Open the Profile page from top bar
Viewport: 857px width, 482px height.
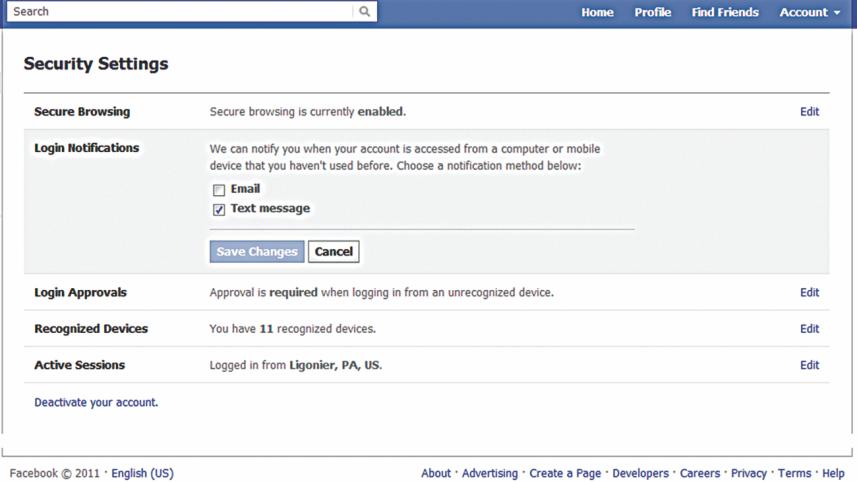click(652, 12)
